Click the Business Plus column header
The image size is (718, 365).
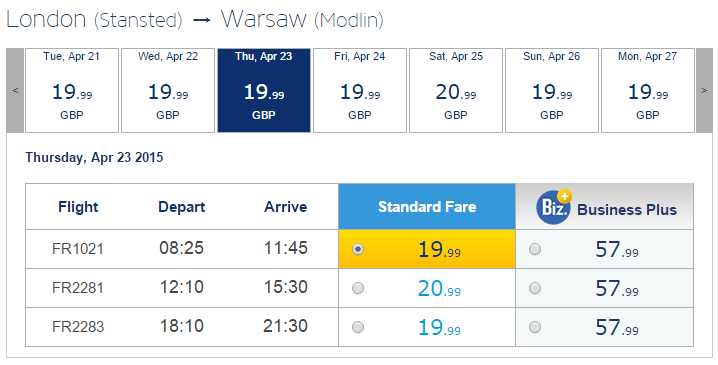(604, 207)
